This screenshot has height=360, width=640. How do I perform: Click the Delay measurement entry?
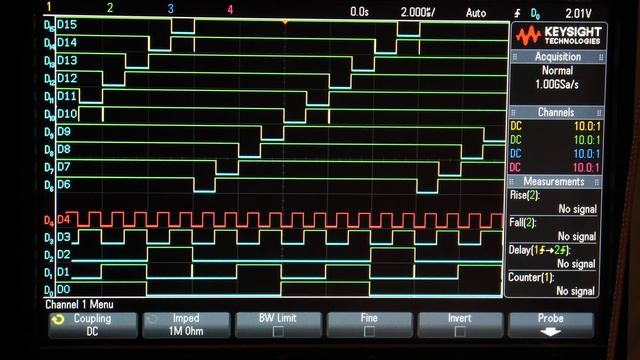[x=552, y=257]
